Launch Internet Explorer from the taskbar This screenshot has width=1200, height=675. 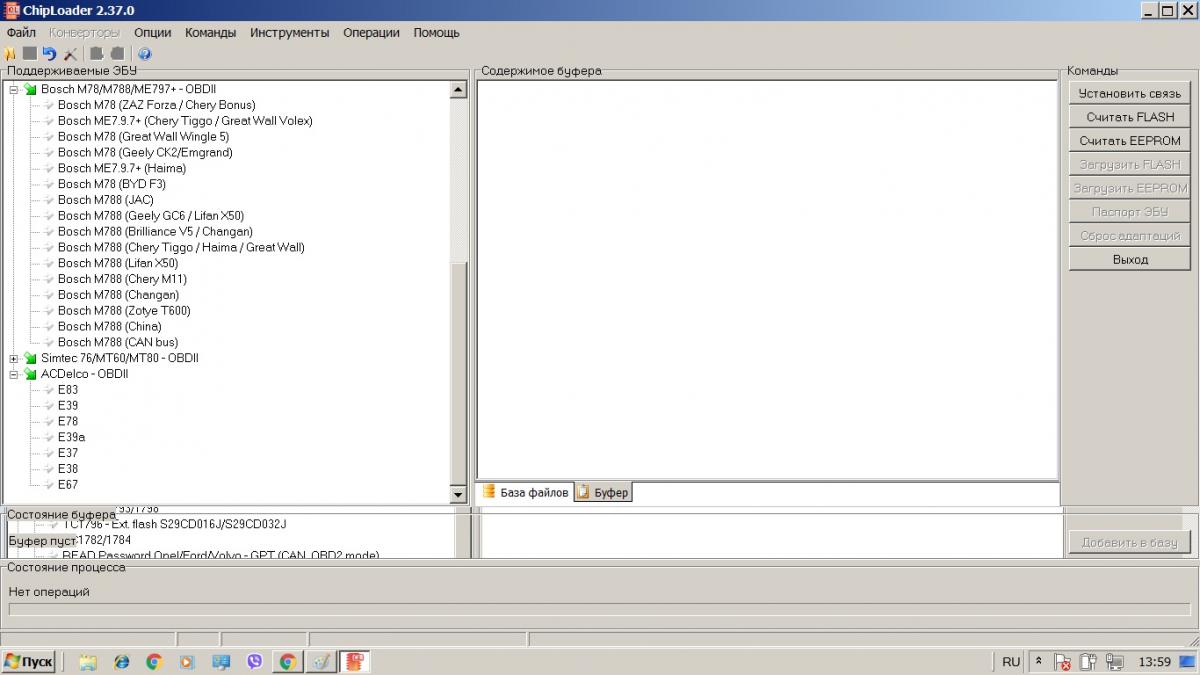[x=122, y=662]
